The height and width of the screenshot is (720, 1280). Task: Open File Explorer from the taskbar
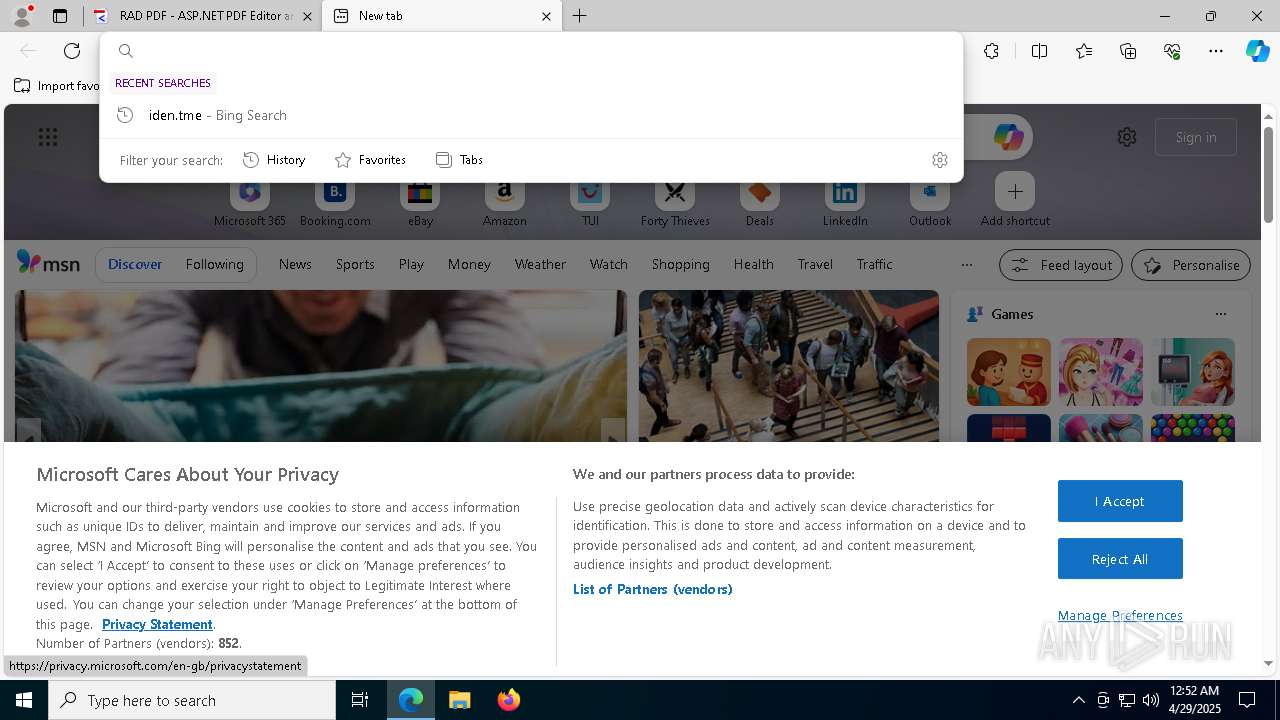(x=459, y=700)
